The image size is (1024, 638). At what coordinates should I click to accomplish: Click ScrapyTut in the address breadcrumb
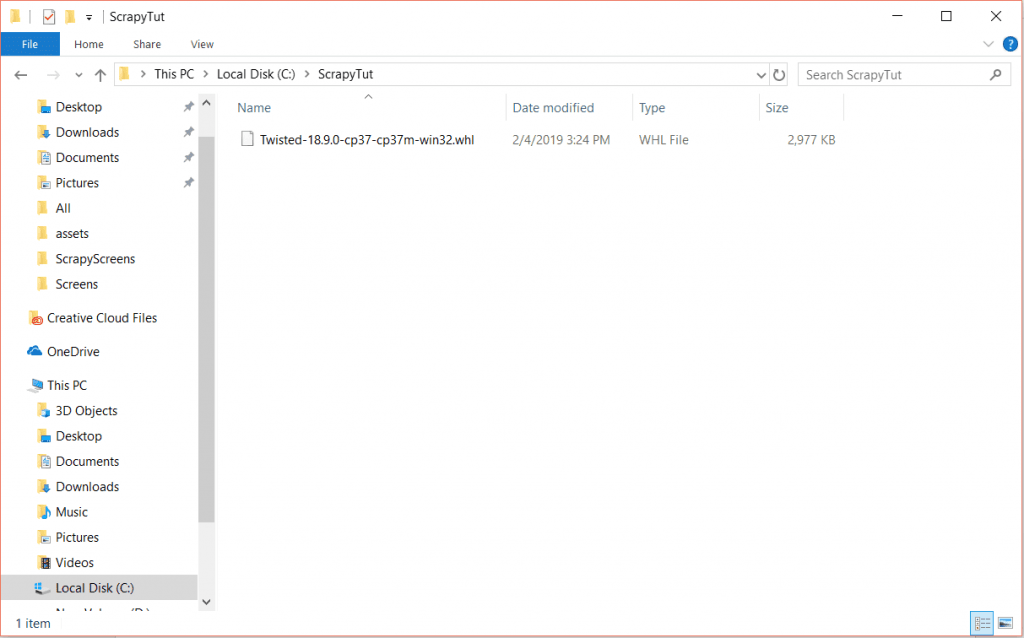[345, 74]
